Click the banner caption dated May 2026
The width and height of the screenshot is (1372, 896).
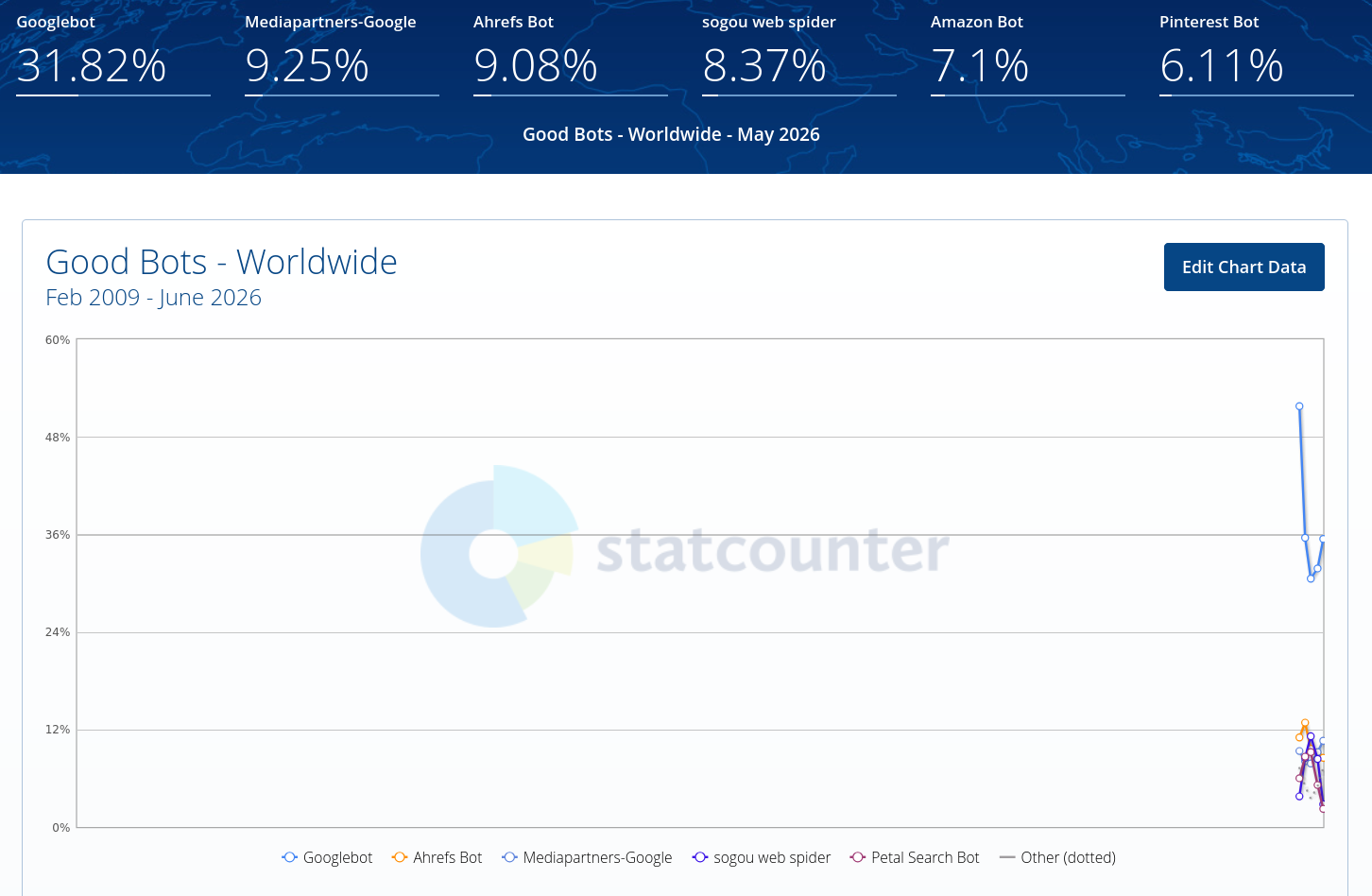[x=671, y=134]
